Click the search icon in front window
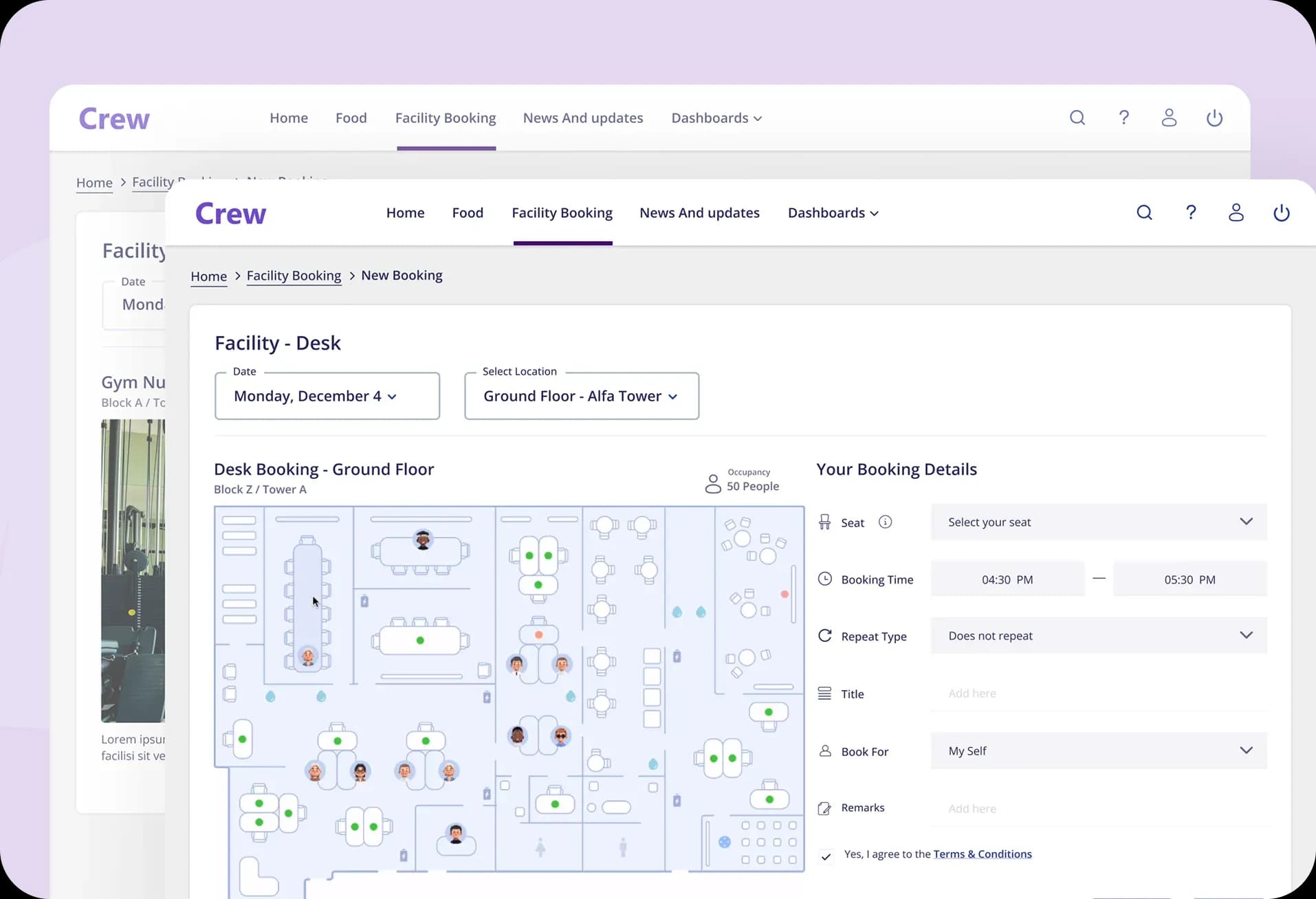This screenshot has height=899, width=1316. pos(1144,213)
